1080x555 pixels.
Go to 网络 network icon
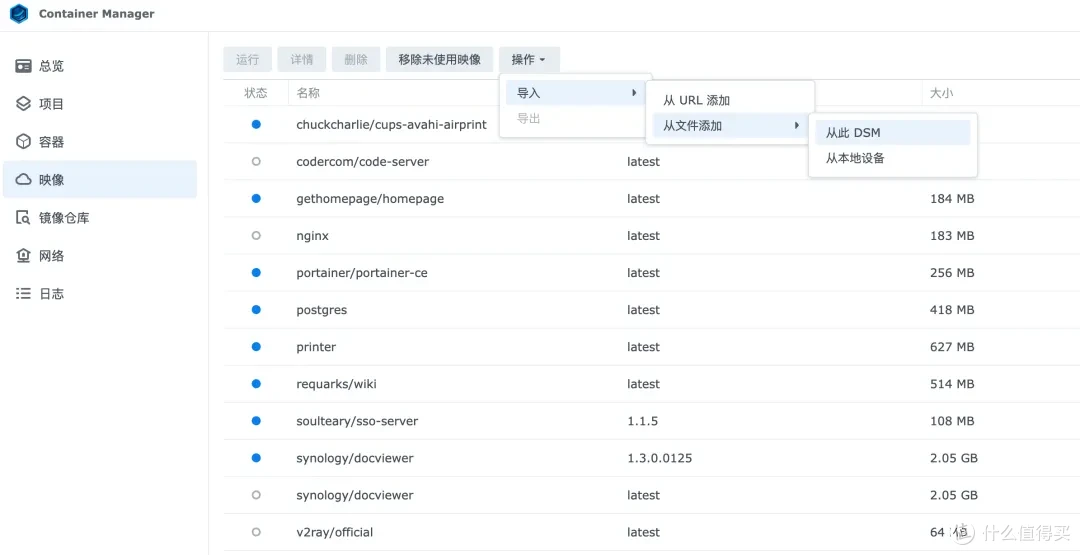(24, 255)
